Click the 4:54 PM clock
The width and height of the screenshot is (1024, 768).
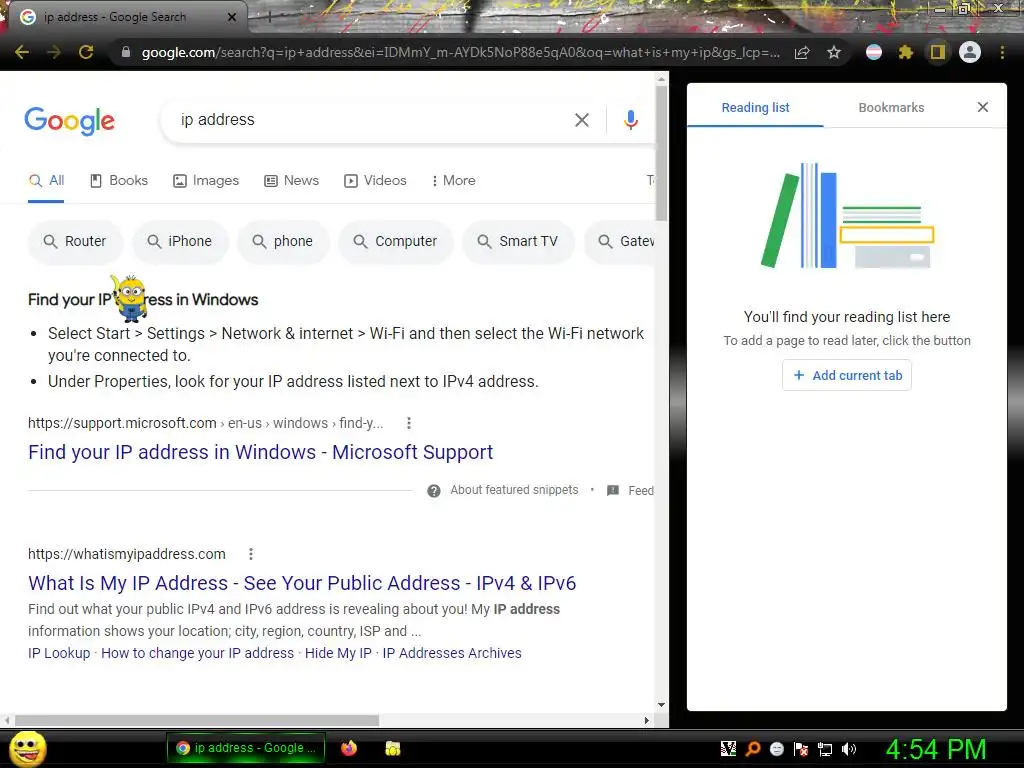point(936,749)
